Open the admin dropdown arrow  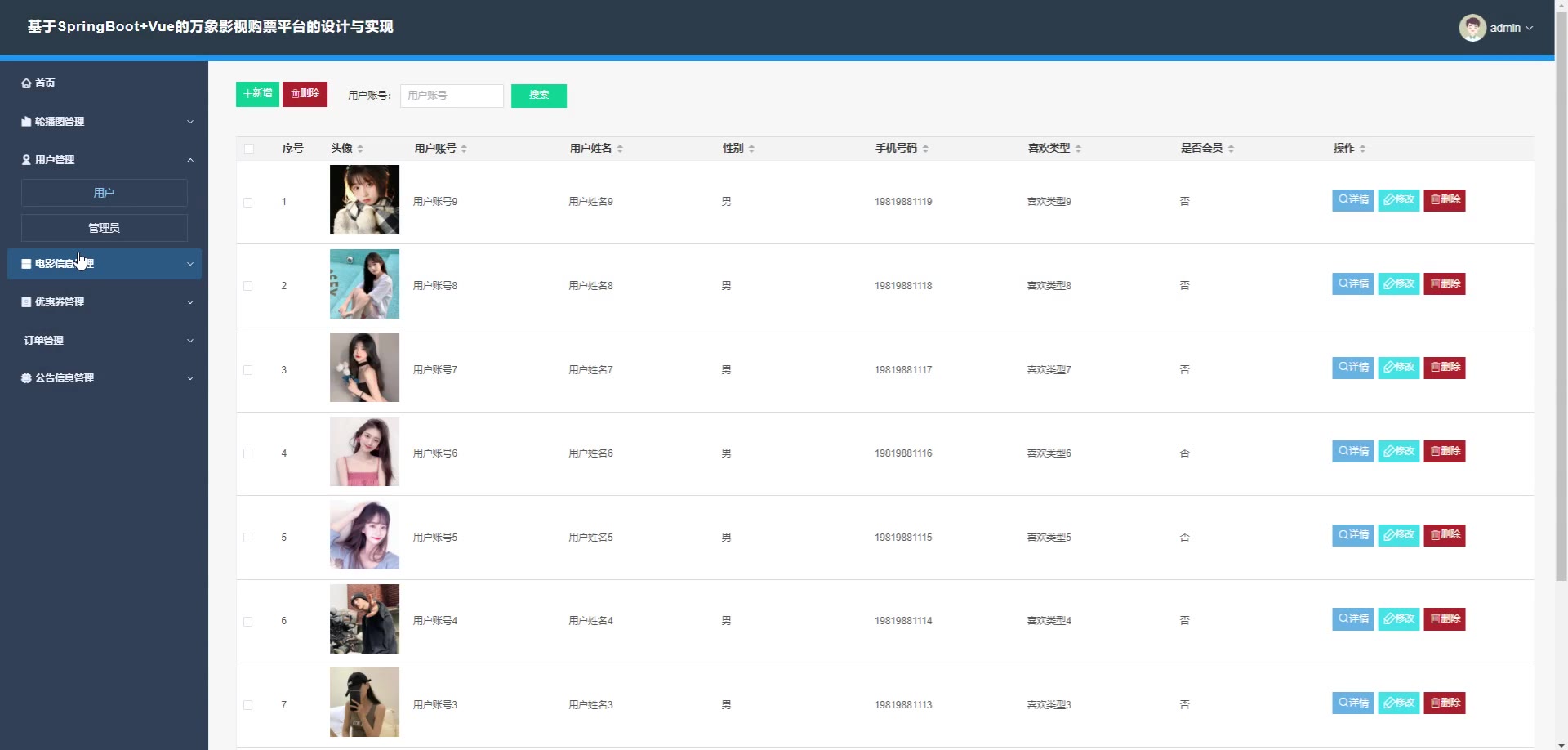pos(1530,28)
